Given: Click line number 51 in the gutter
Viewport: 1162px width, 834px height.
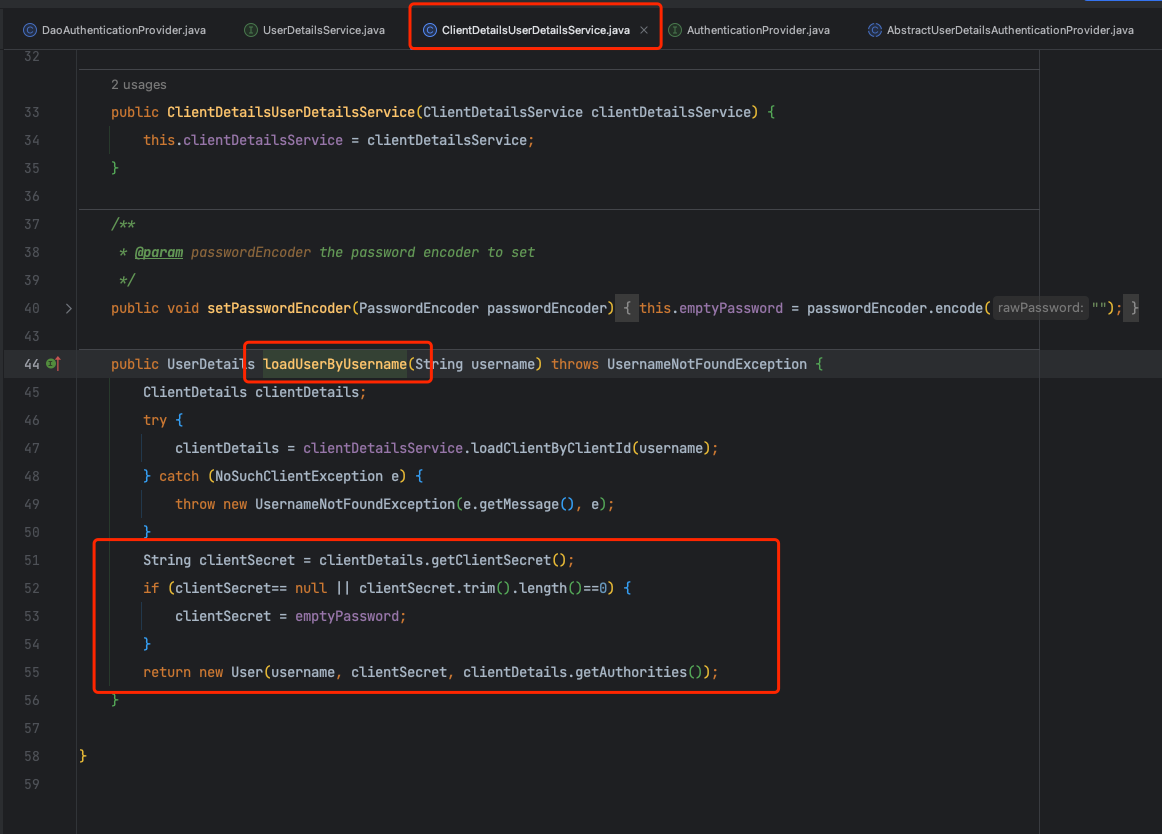Looking at the screenshot, I should click(x=31, y=560).
